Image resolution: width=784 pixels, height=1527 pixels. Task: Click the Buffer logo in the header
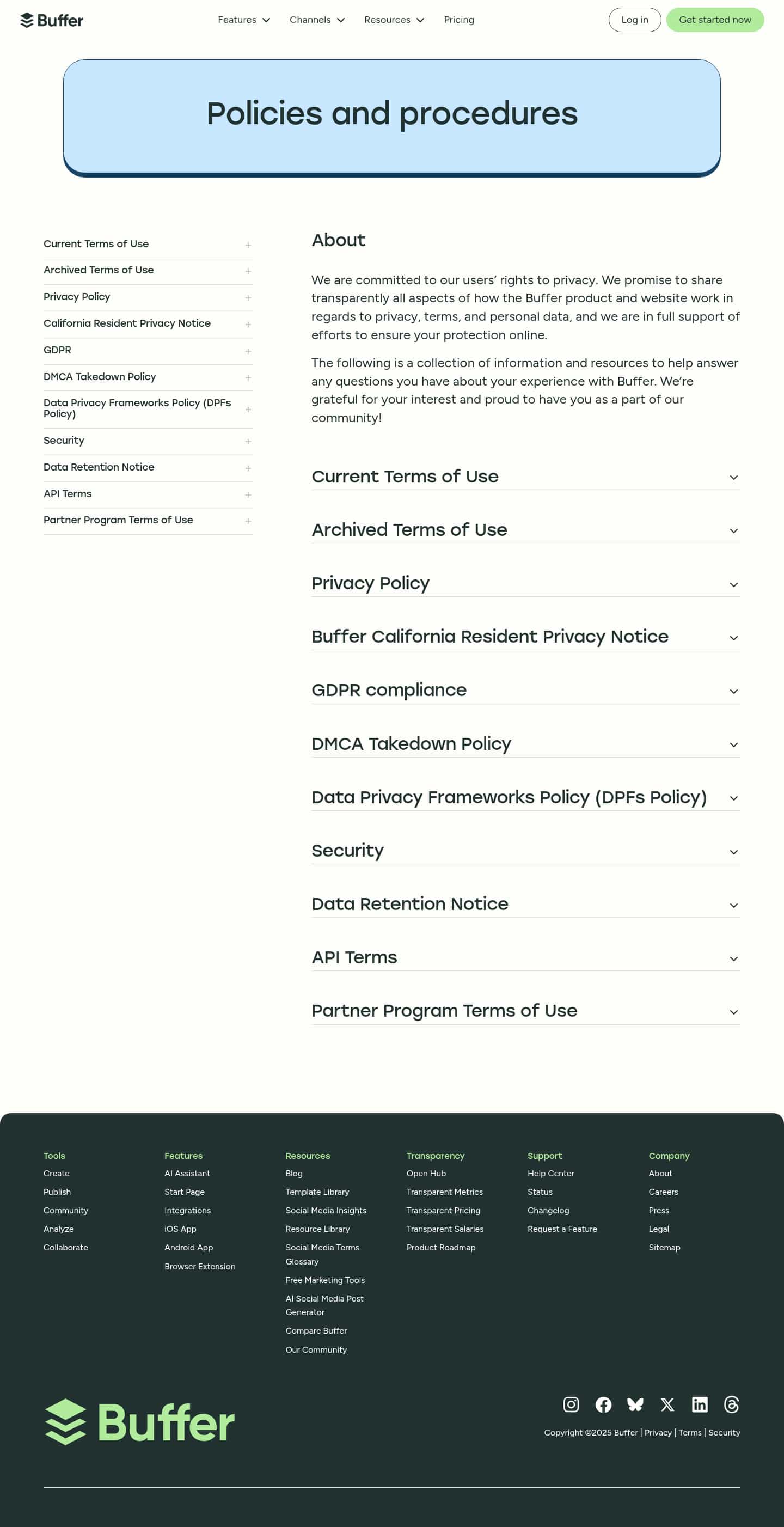(x=52, y=20)
